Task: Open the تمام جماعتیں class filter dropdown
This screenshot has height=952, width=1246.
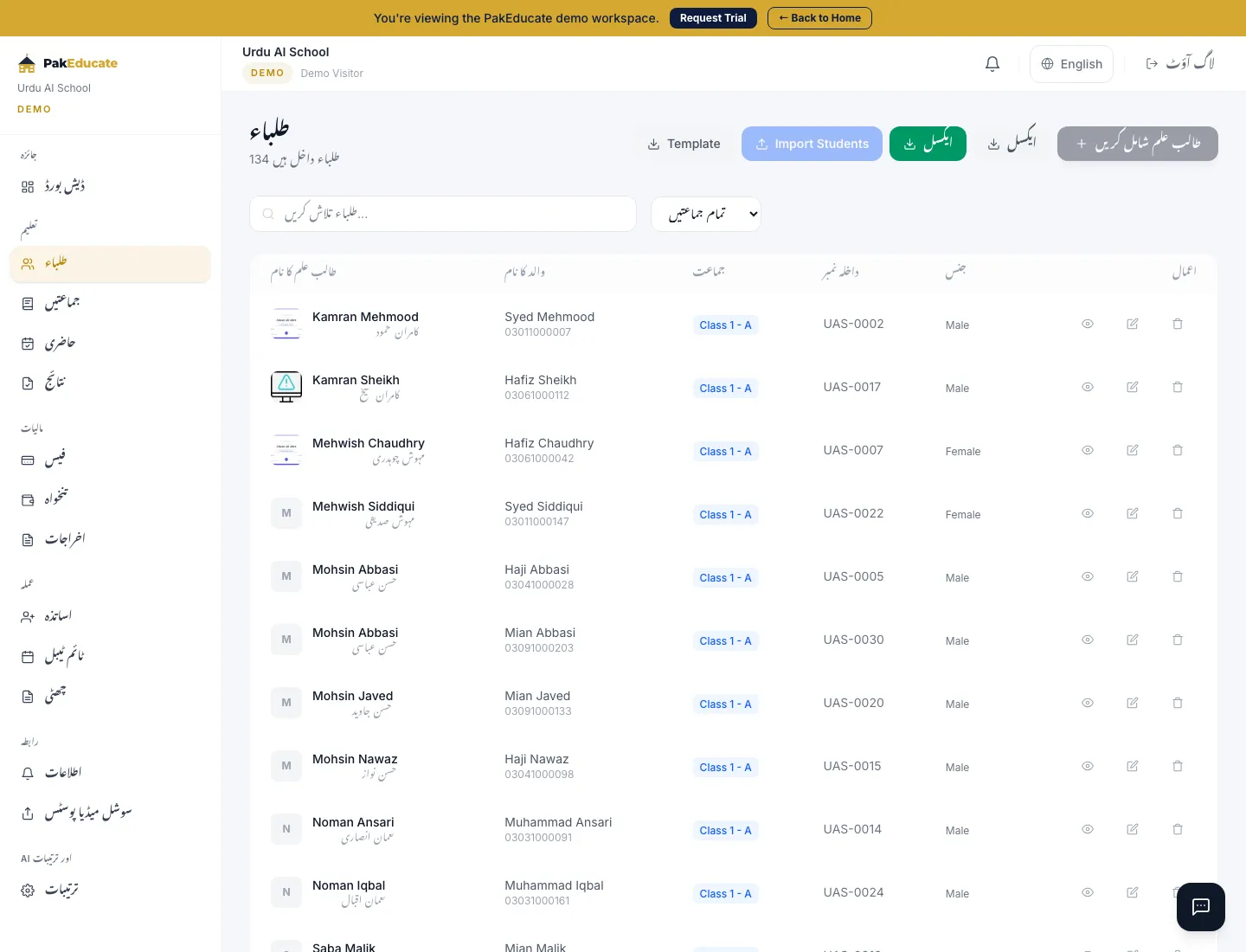Action: [x=705, y=214]
